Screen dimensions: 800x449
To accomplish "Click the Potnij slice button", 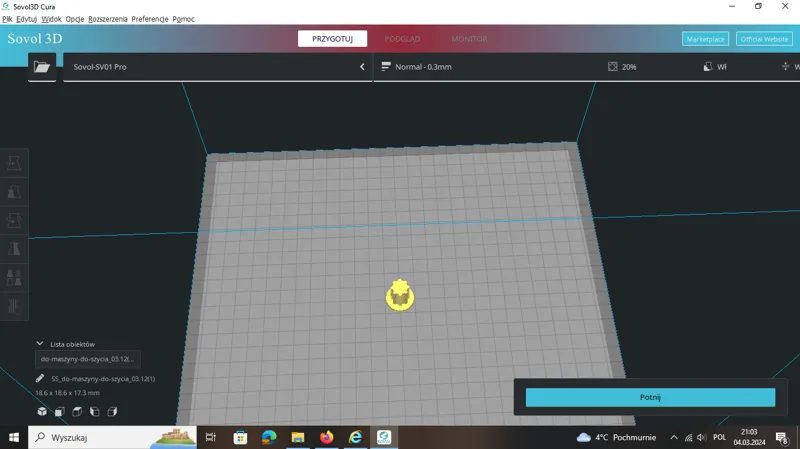I will click(651, 397).
